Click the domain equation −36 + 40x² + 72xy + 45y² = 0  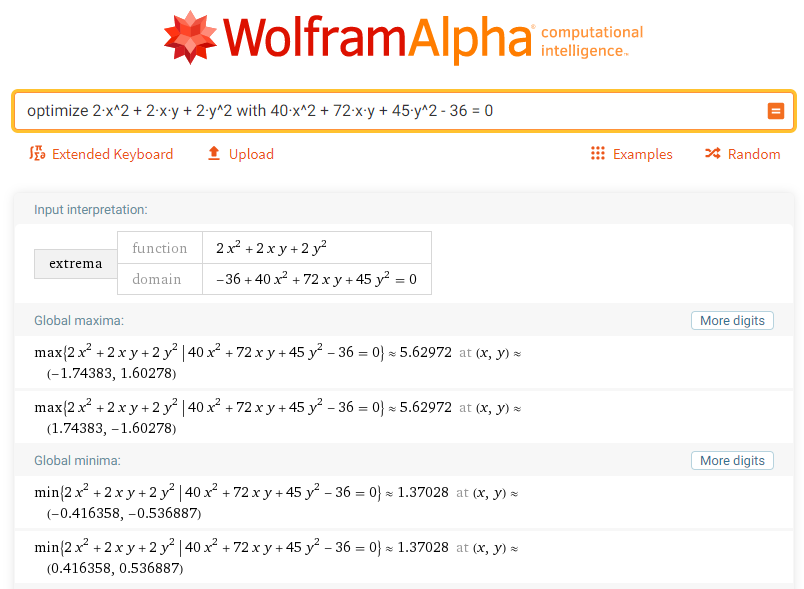(x=316, y=278)
